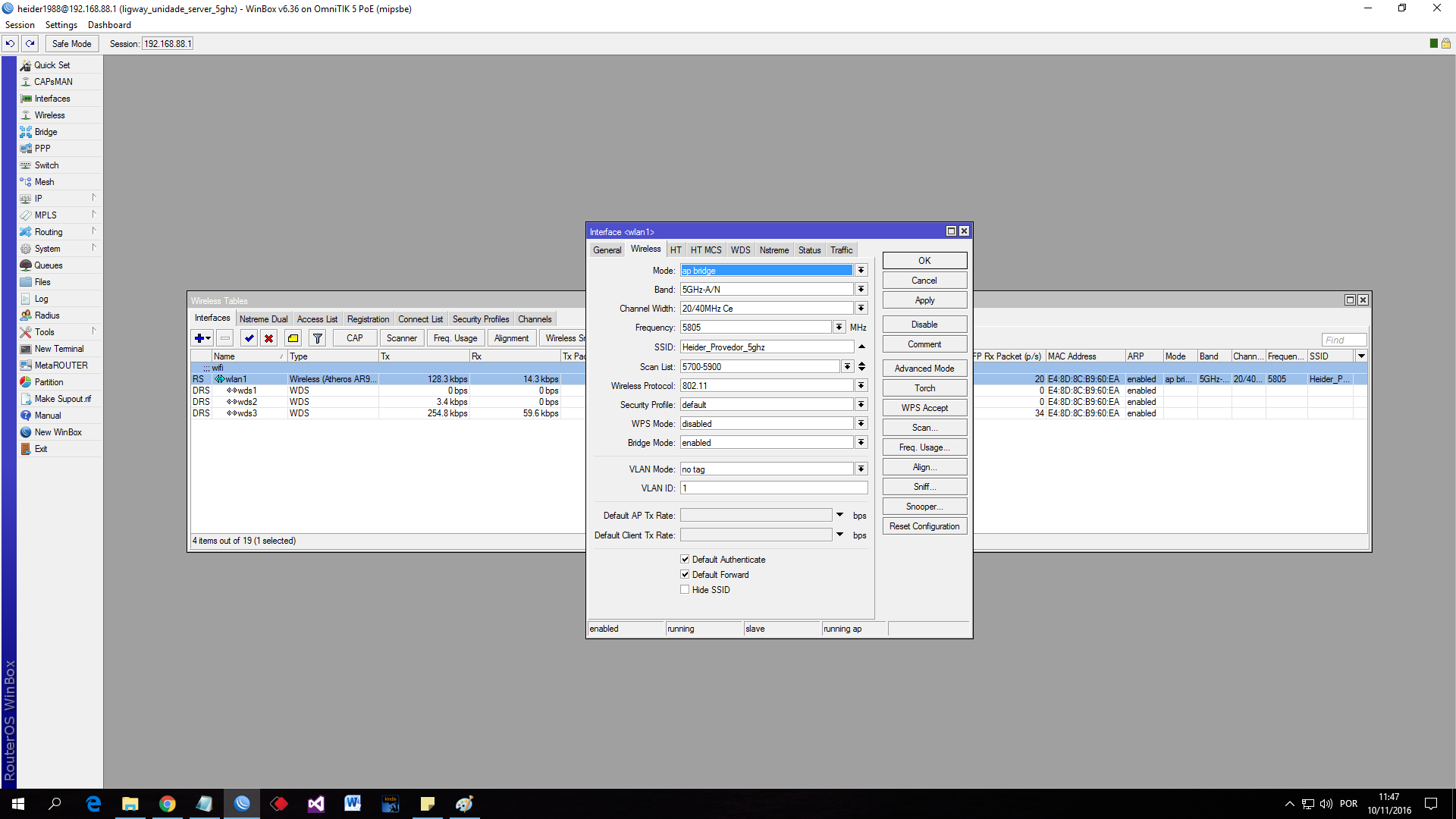Enable the Hide SSID checkbox
Image resolution: width=1456 pixels, height=819 pixels.
pos(685,590)
